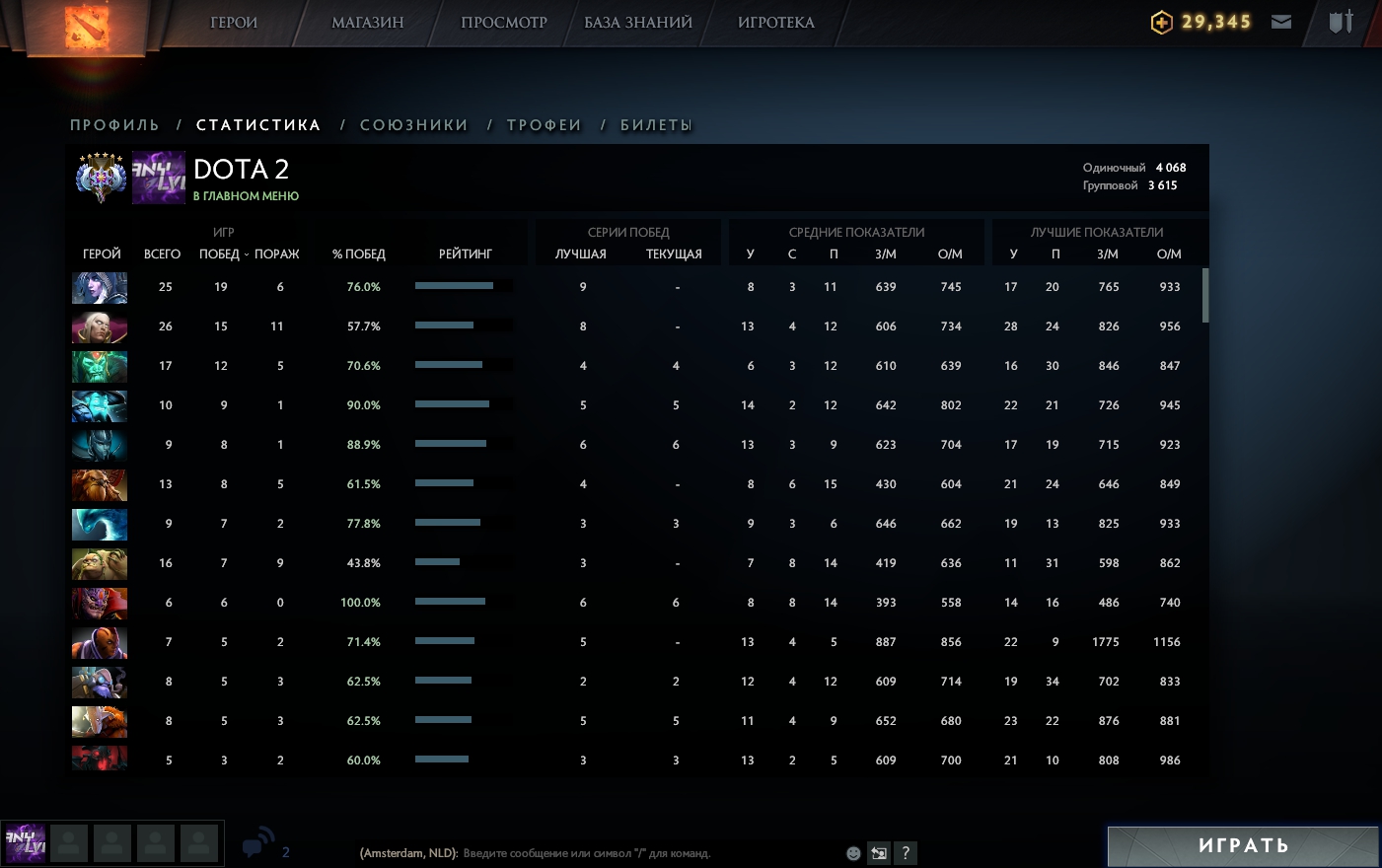The width and height of the screenshot is (1382, 868).
Task: Click the hero table vertical scrollbar
Action: pyautogui.click(x=1205, y=295)
